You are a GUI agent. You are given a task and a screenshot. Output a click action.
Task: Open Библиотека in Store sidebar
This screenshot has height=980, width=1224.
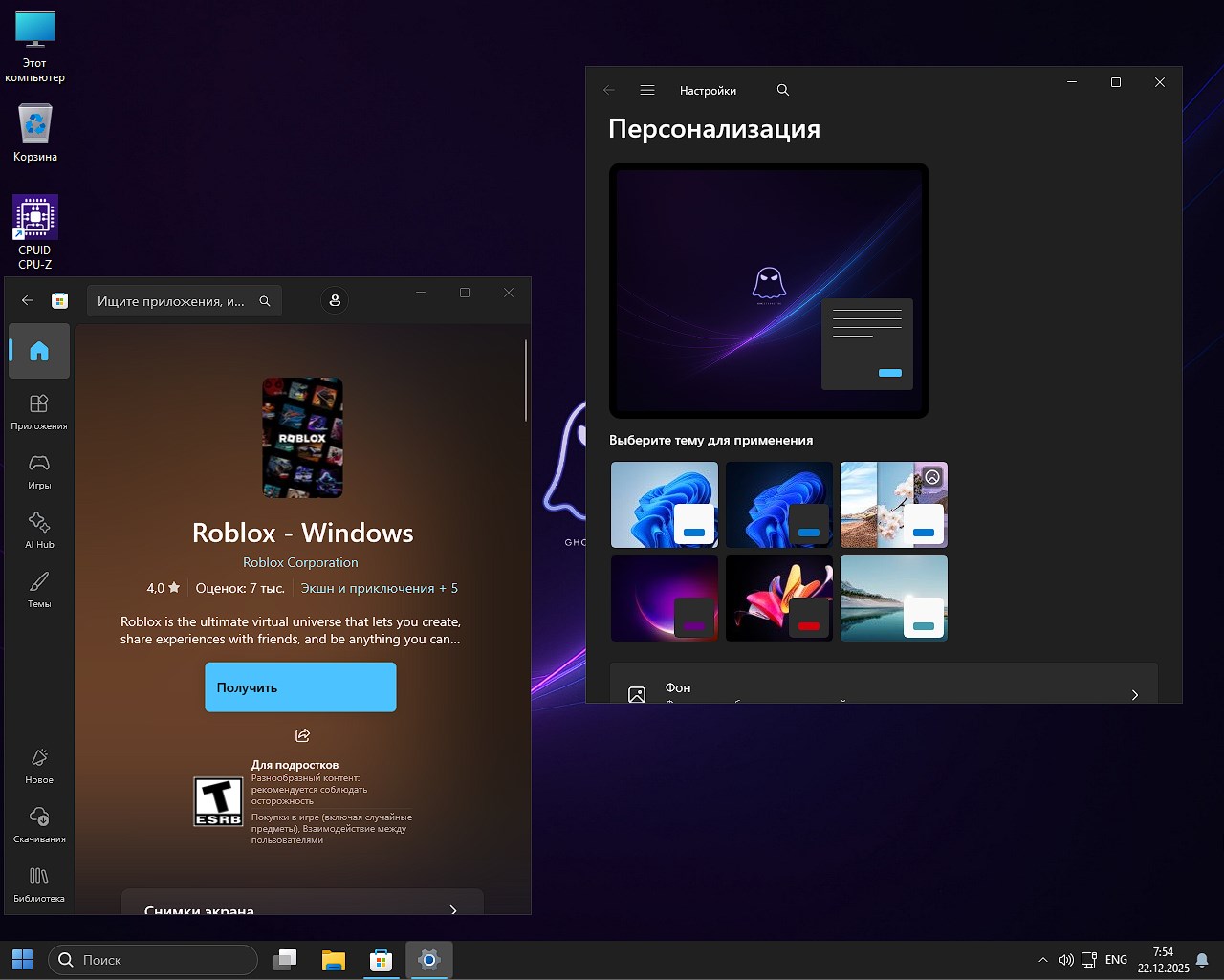(39, 883)
